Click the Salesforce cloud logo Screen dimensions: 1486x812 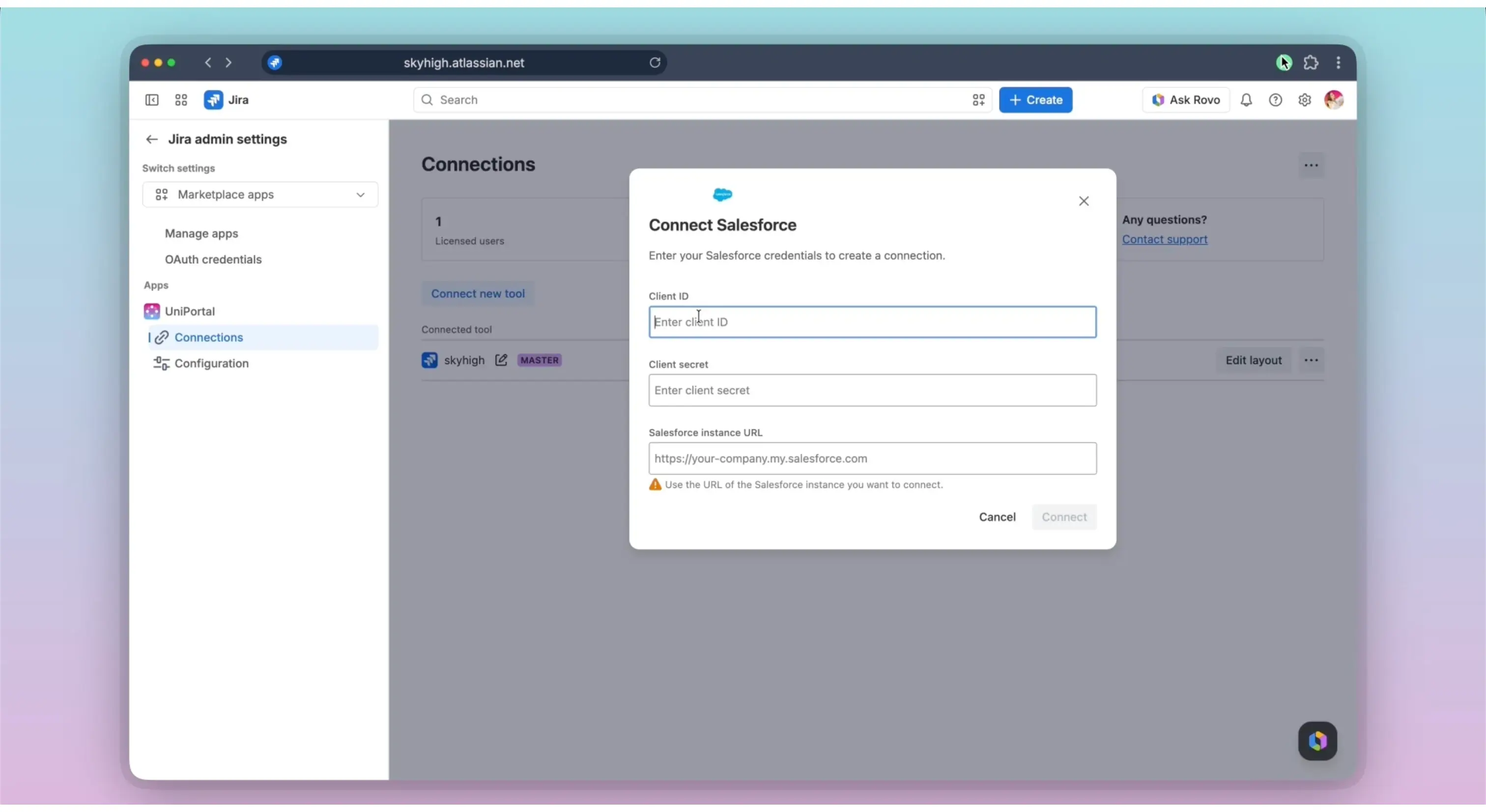point(723,195)
